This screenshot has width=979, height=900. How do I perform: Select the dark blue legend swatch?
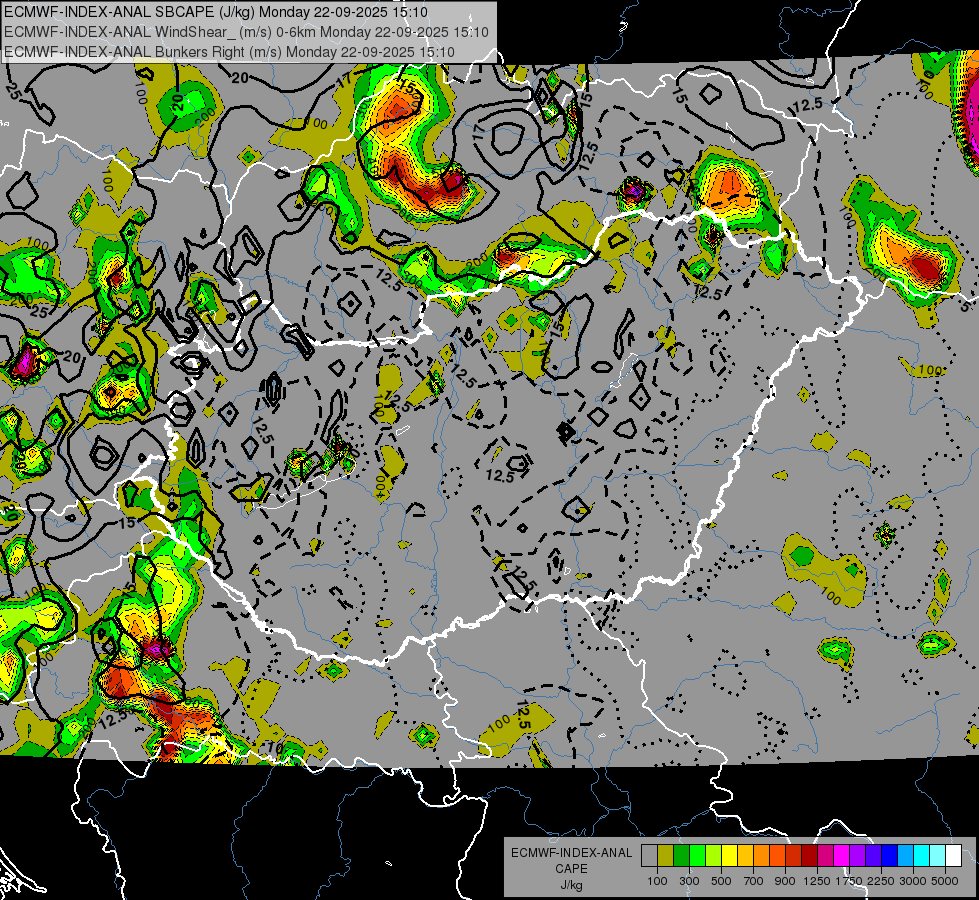889,855
